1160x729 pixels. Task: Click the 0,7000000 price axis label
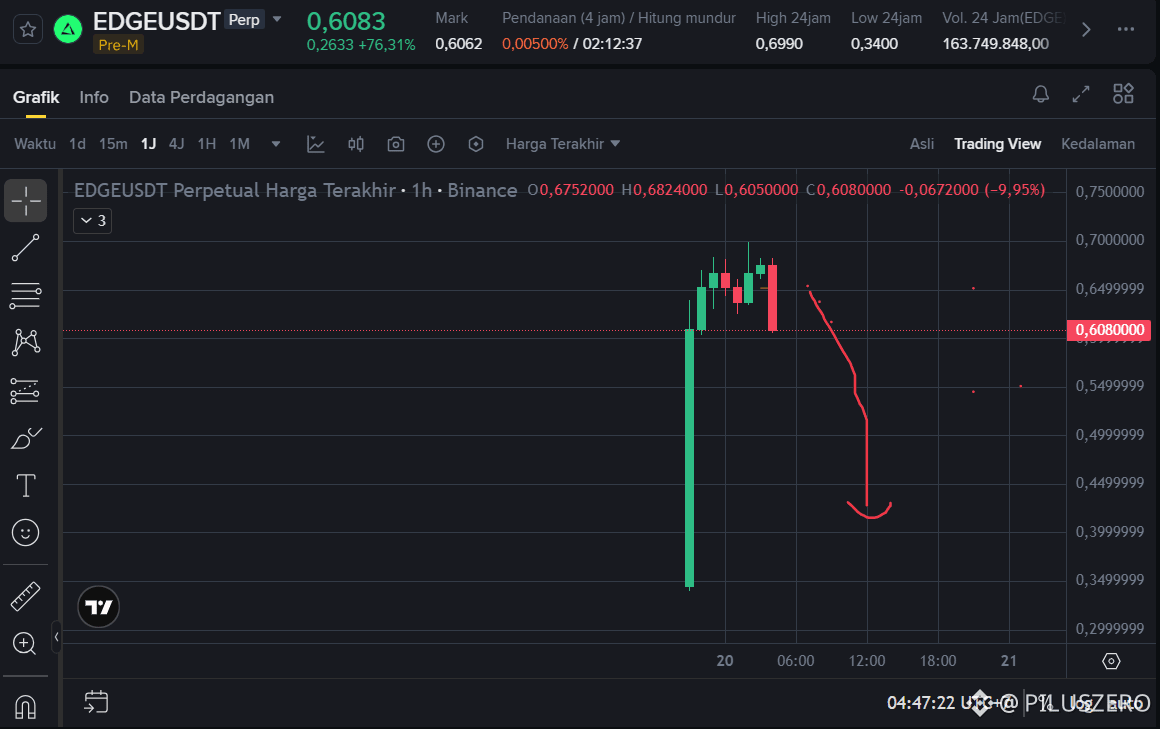point(1110,240)
